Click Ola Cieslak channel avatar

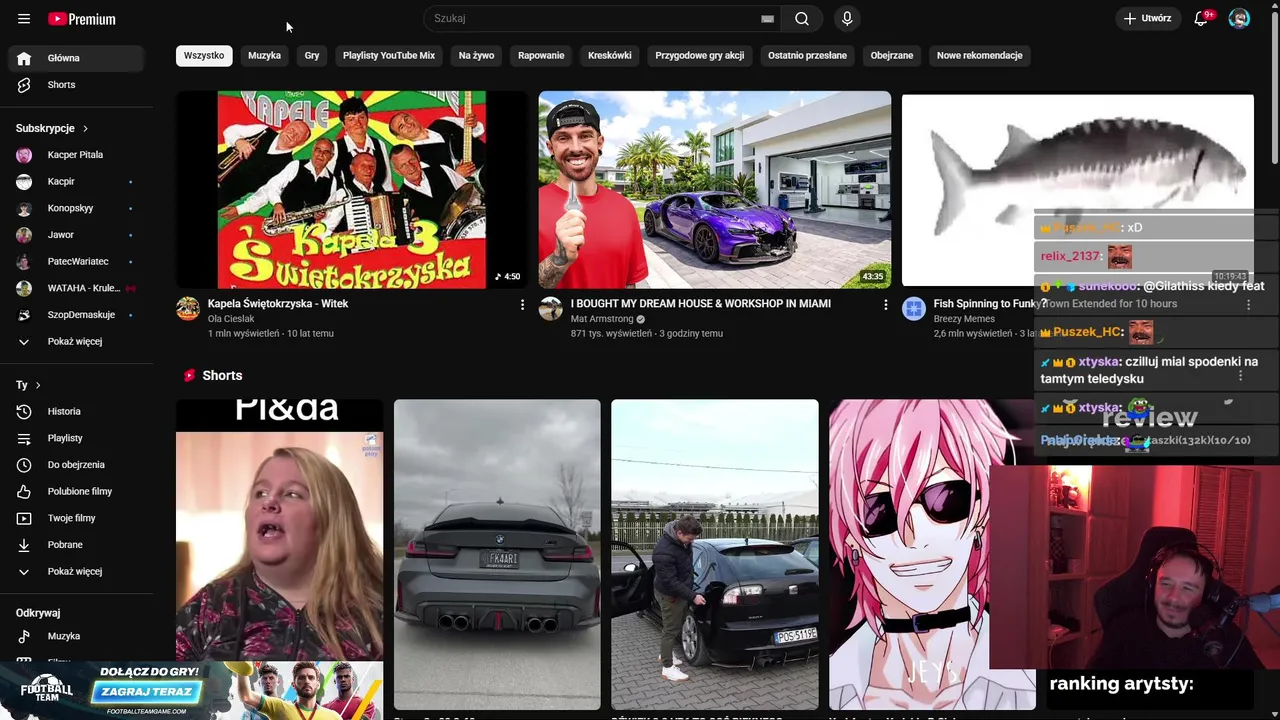[188, 308]
